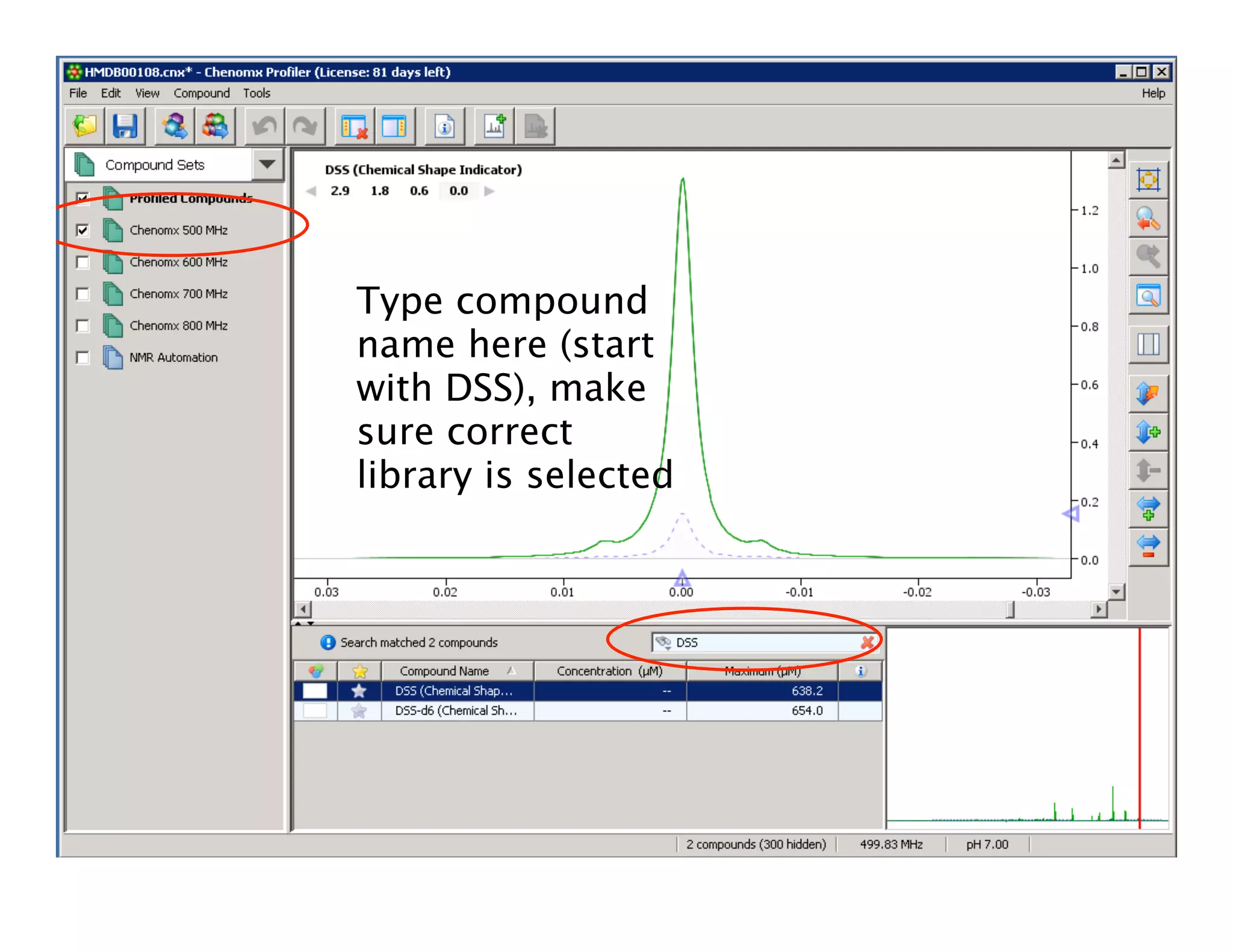Click the spectrum overview thumbnail
The image size is (1233, 952).
pyautogui.click(x=1028, y=728)
